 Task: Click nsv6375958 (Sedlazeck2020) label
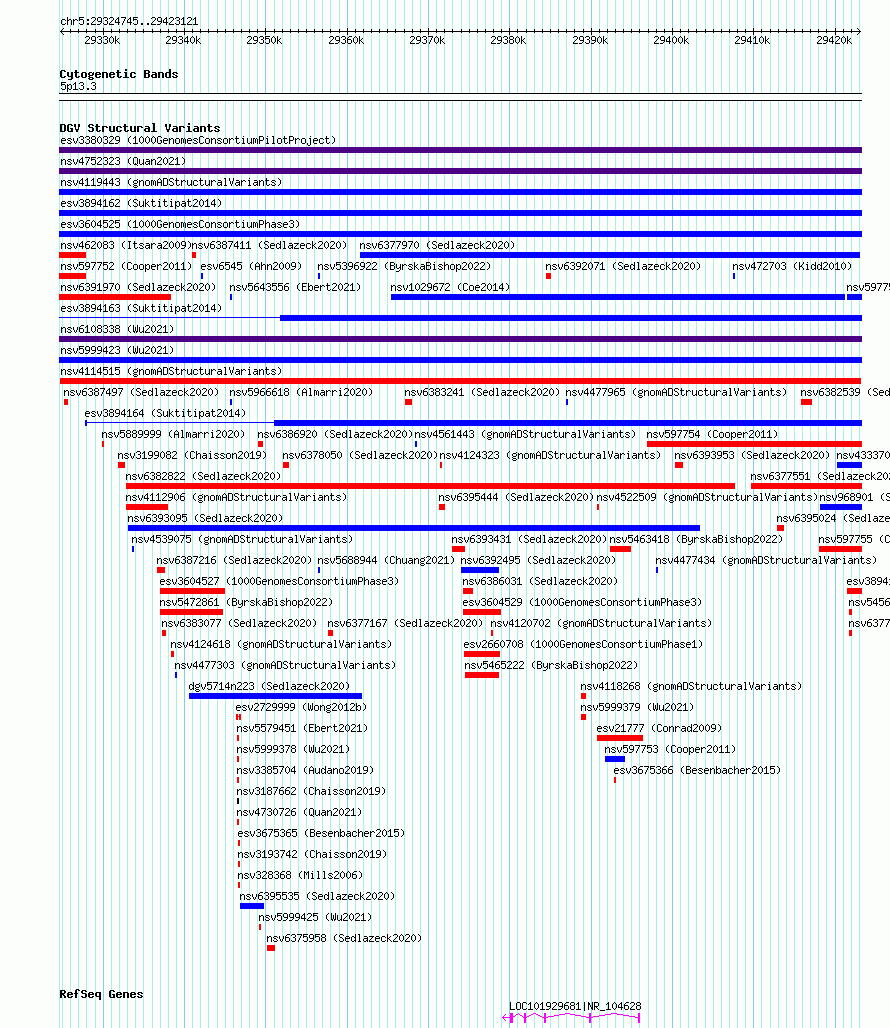pyautogui.click(x=344, y=938)
